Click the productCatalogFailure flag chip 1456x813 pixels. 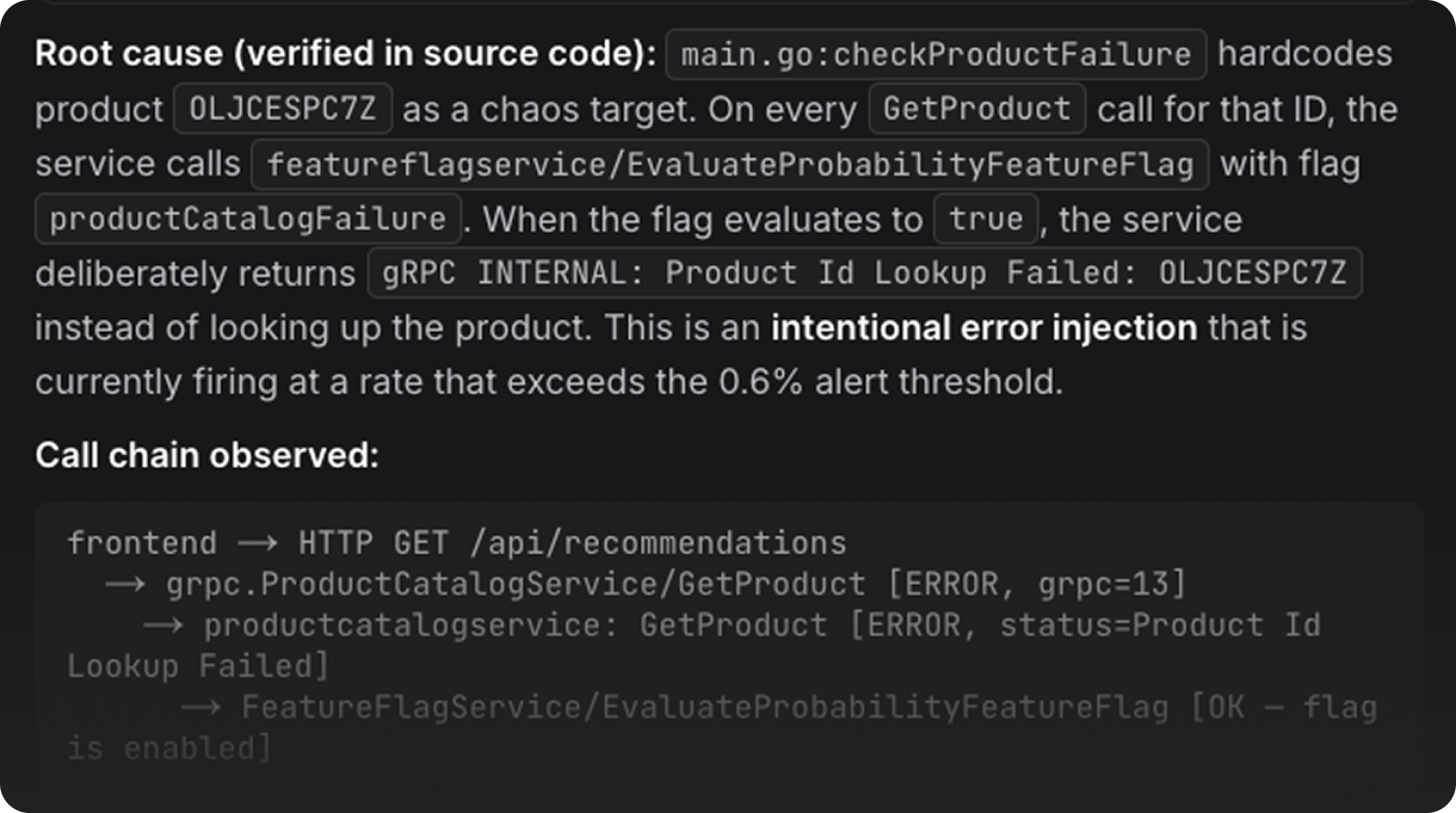[248, 219]
